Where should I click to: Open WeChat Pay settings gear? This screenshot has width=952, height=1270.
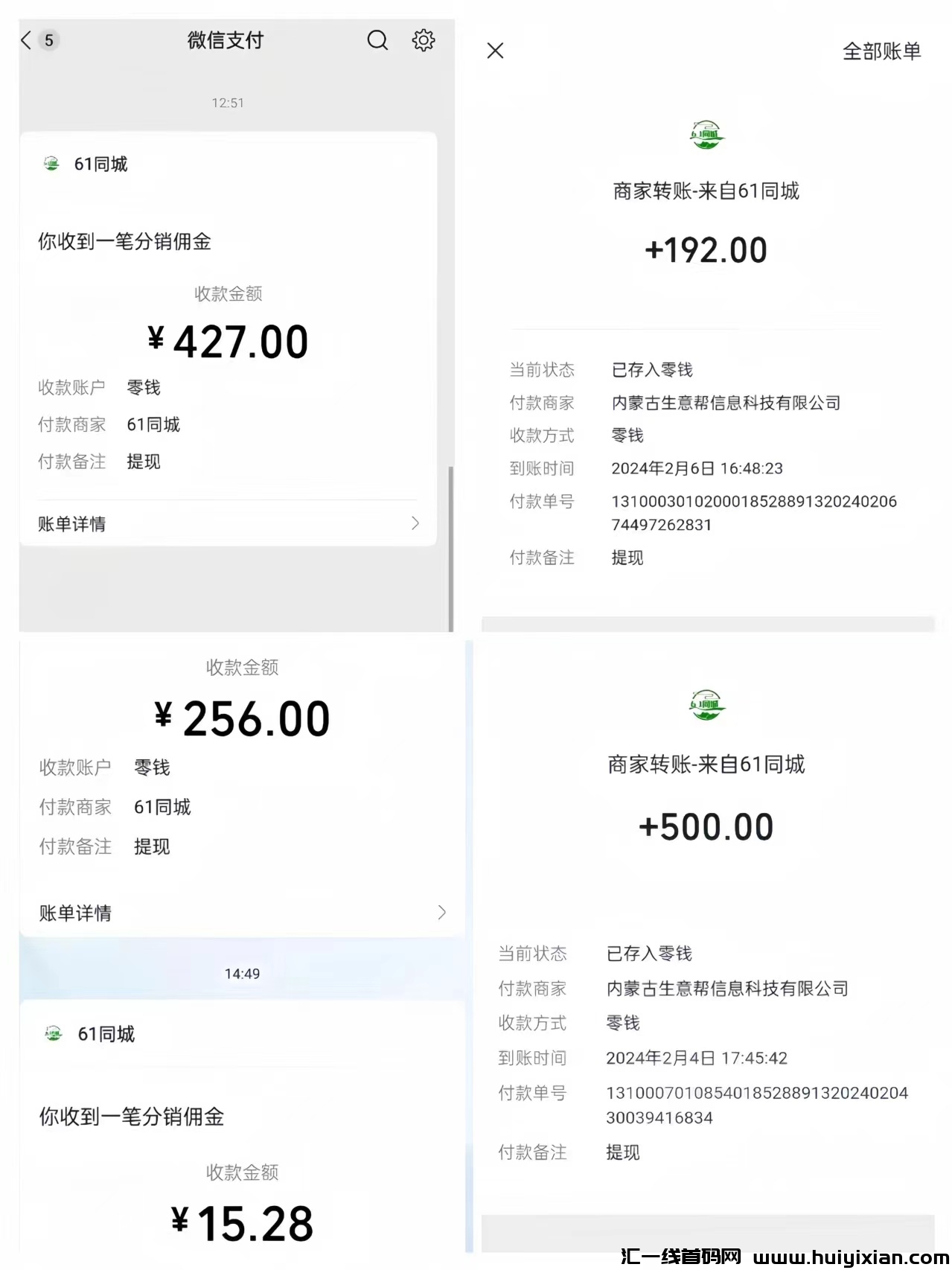(x=424, y=40)
